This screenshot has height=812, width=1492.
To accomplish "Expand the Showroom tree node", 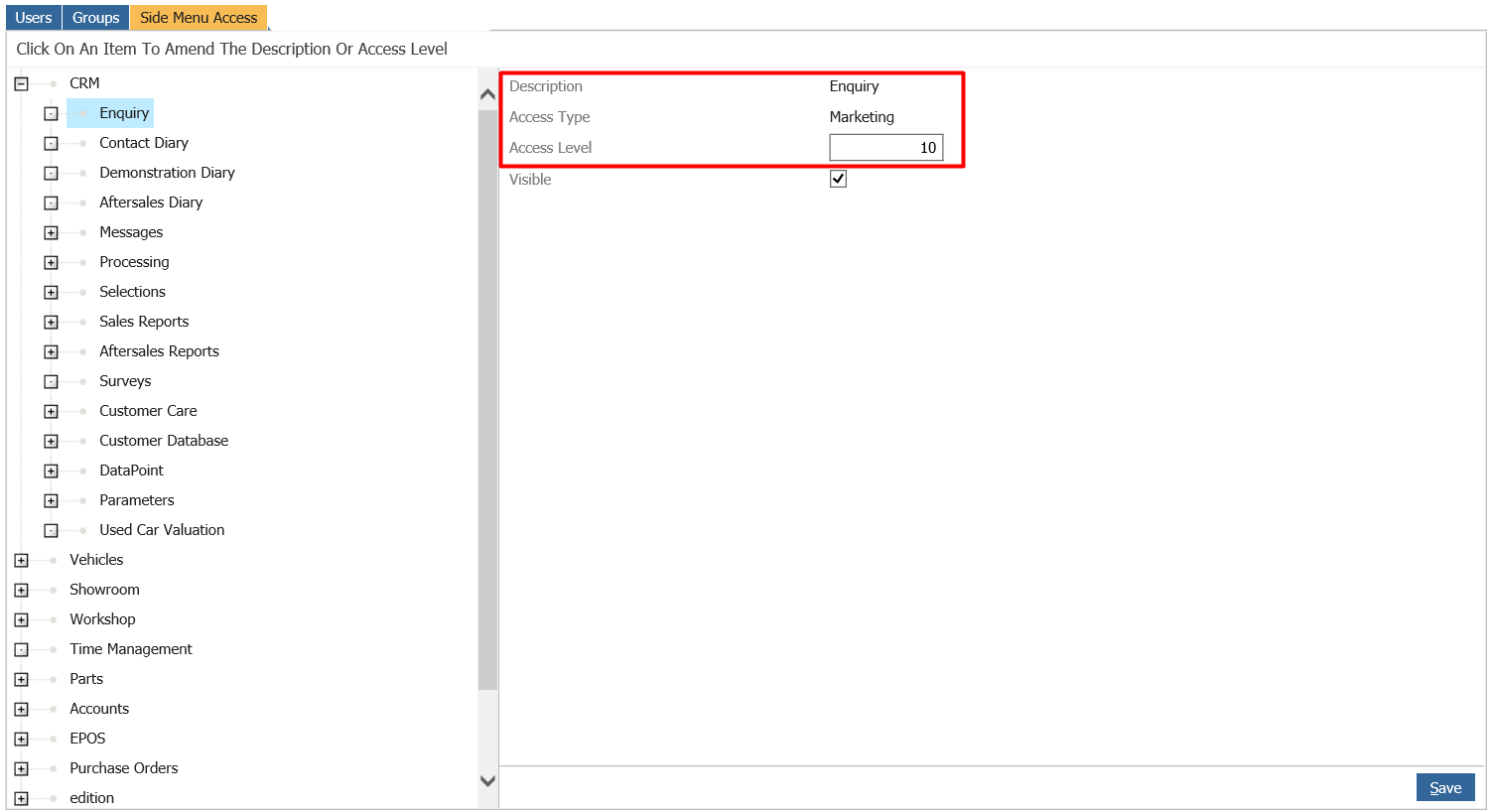I will 21,589.
